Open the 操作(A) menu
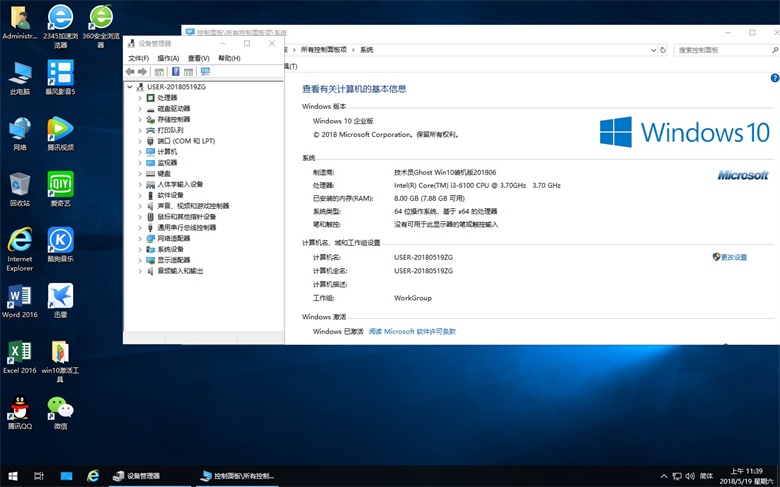 (x=168, y=58)
